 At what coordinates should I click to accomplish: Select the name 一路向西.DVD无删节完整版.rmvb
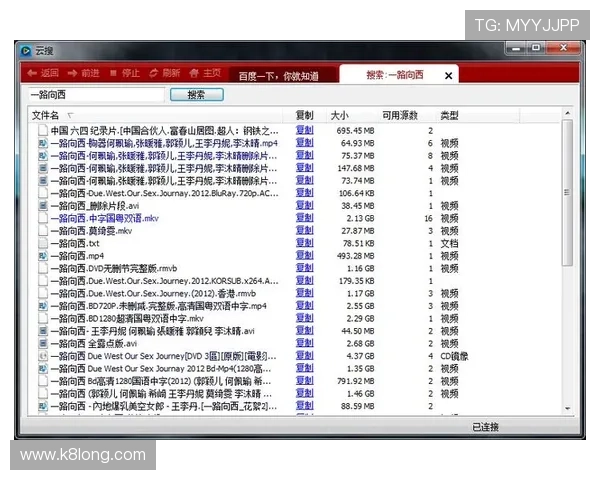pos(114,268)
